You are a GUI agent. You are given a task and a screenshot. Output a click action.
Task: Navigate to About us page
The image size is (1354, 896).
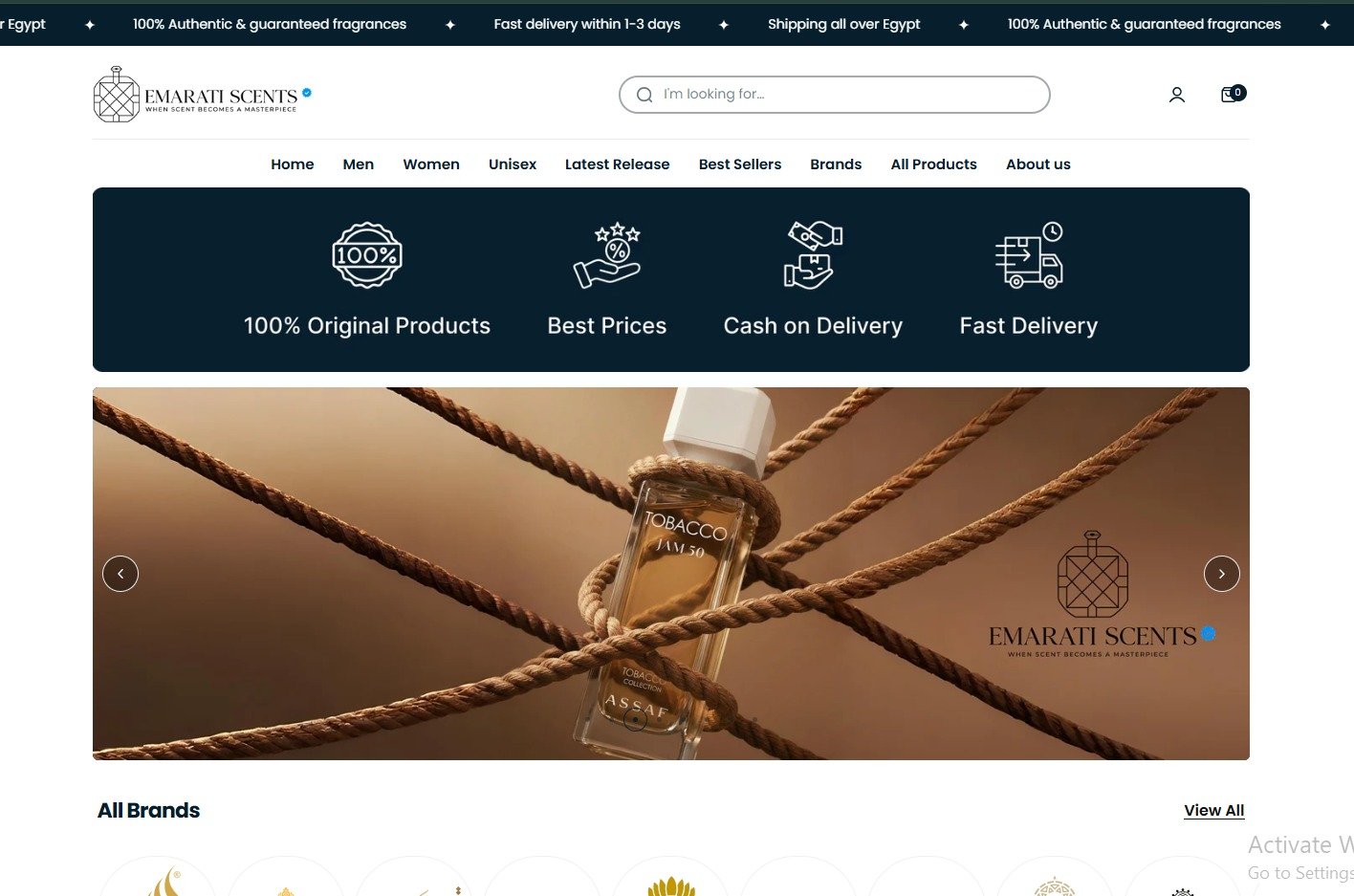click(1038, 164)
